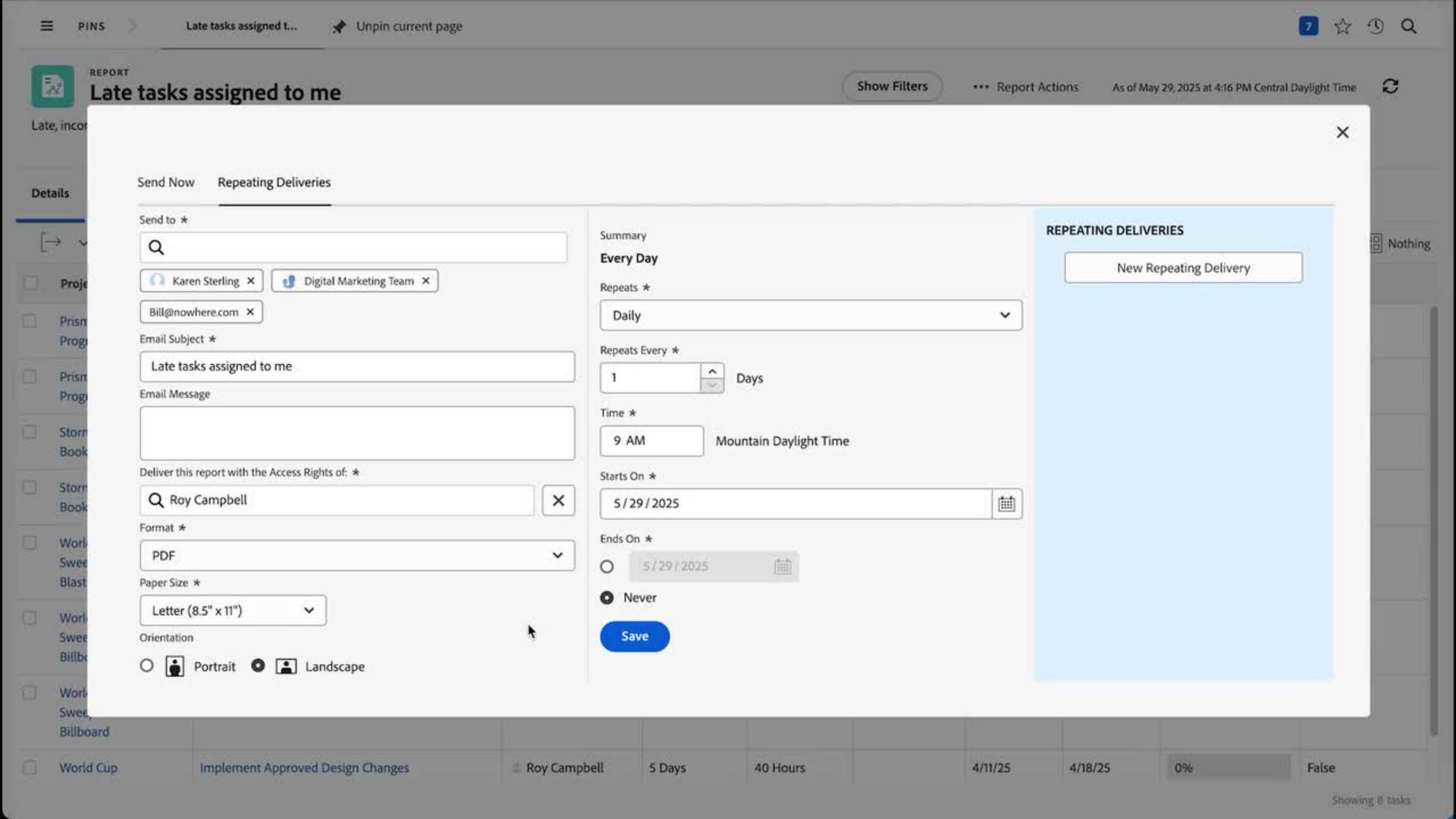The width and height of the screenshot is (1456, 819).
Task: Select Never for Ends On
Action: coord(607,598)
